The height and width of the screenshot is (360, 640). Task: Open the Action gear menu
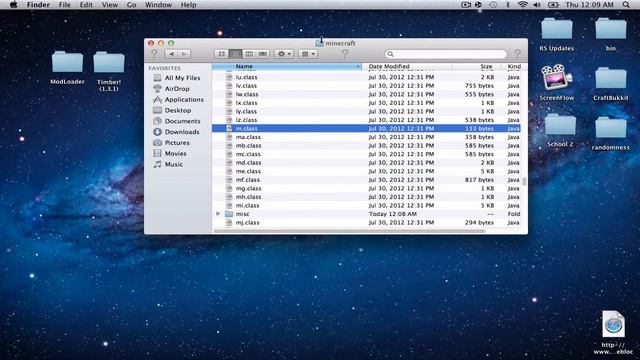click(284, 54)
